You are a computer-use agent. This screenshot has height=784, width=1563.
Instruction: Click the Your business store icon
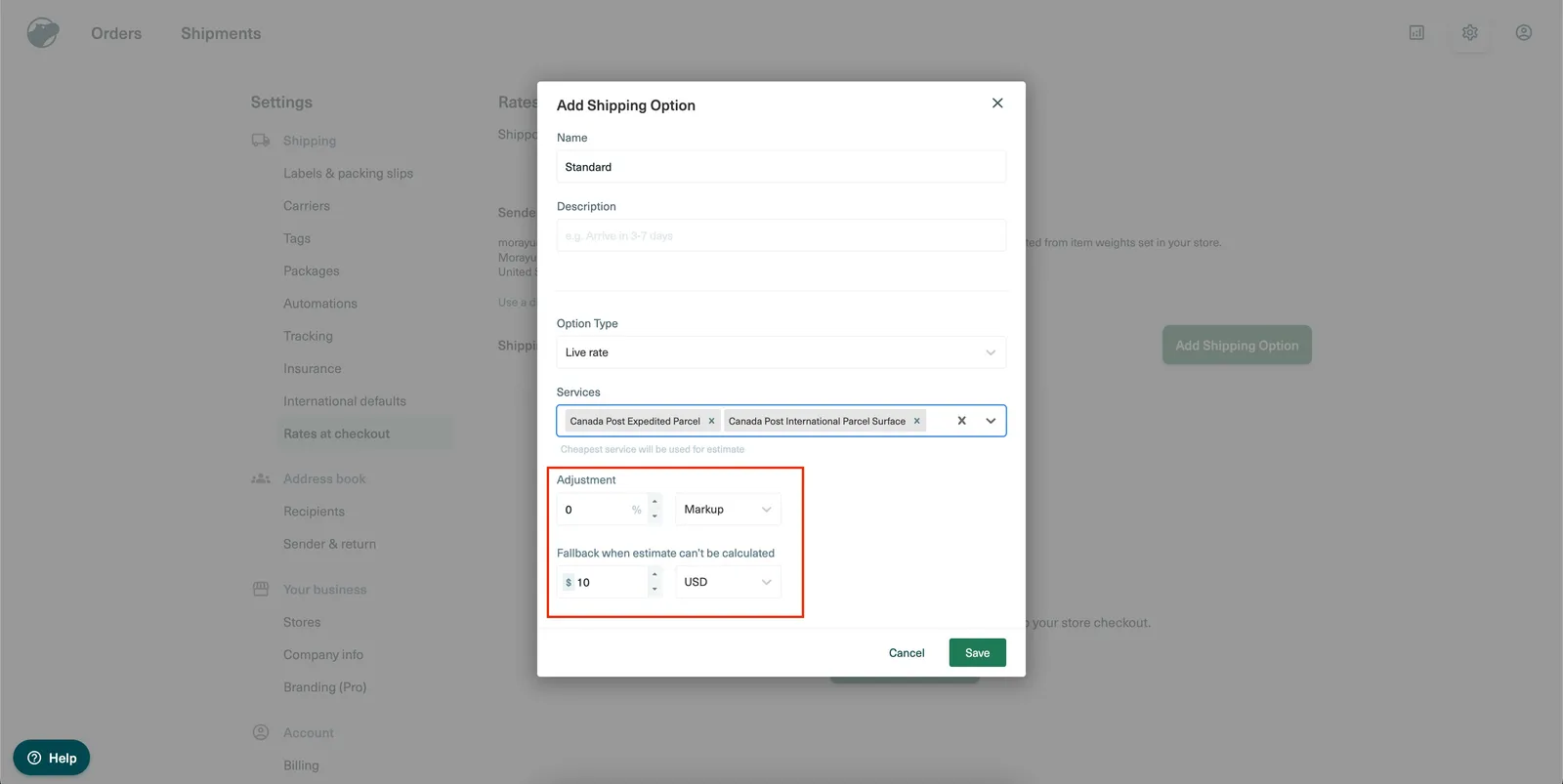(261, 589)
